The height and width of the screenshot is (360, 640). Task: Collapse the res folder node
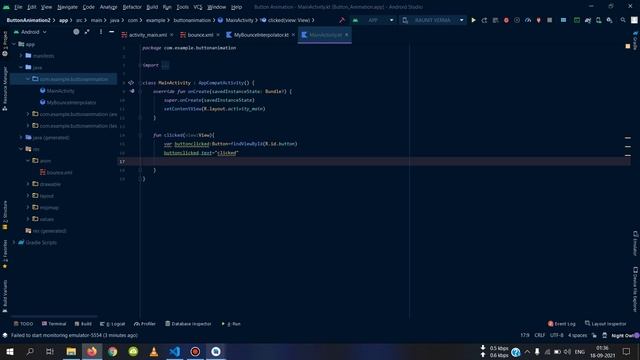[21, 149]
